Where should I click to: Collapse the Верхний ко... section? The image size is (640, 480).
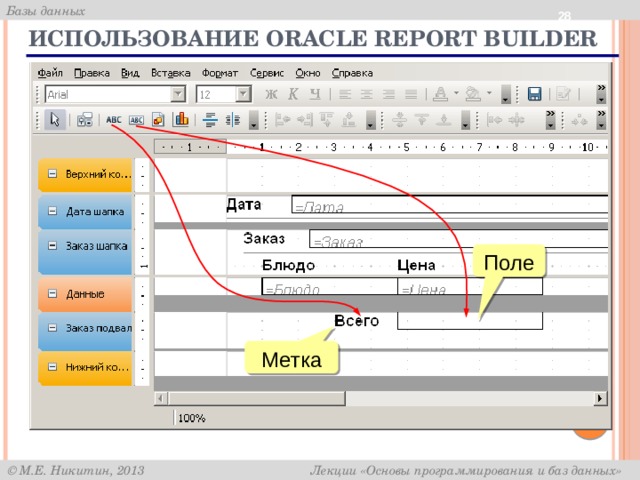pos(53,174)
